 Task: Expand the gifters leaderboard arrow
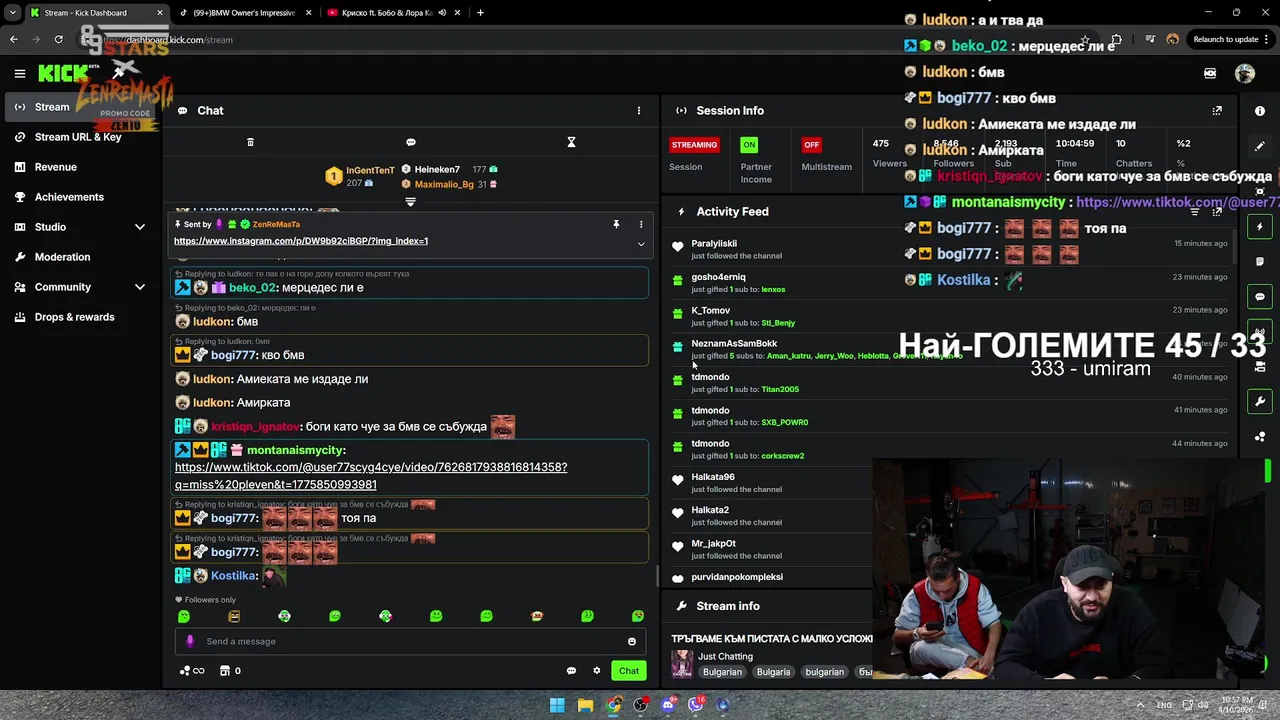click(410, 202)
